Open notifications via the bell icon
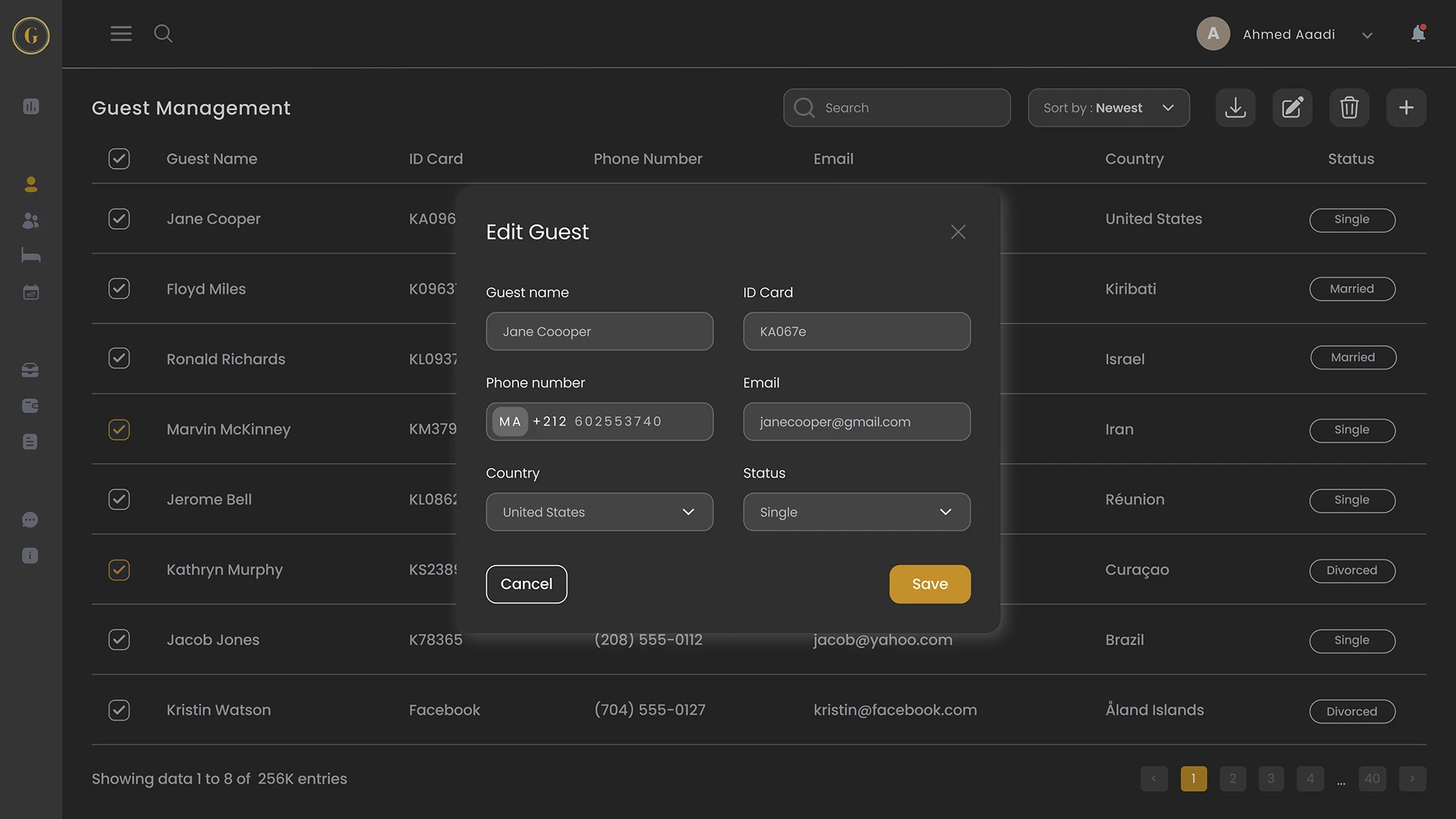Screen dimensions: 1456x819 (1418, 33)
